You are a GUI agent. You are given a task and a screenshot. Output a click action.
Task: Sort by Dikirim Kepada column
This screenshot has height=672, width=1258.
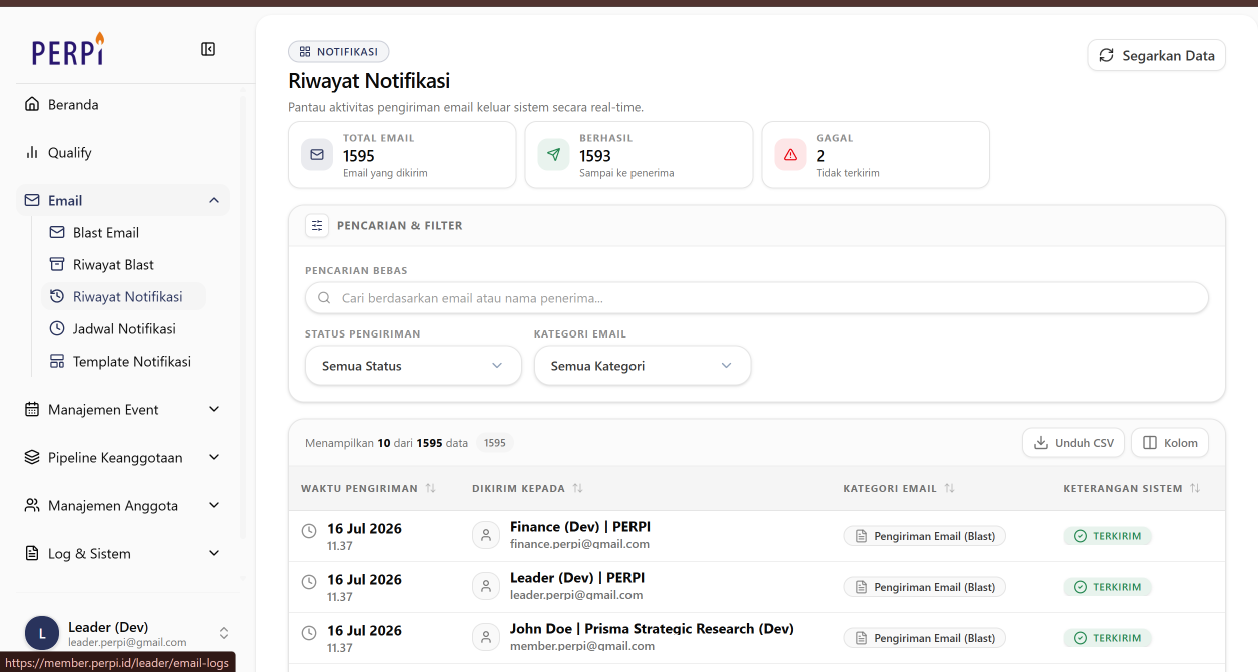[527, 488]
